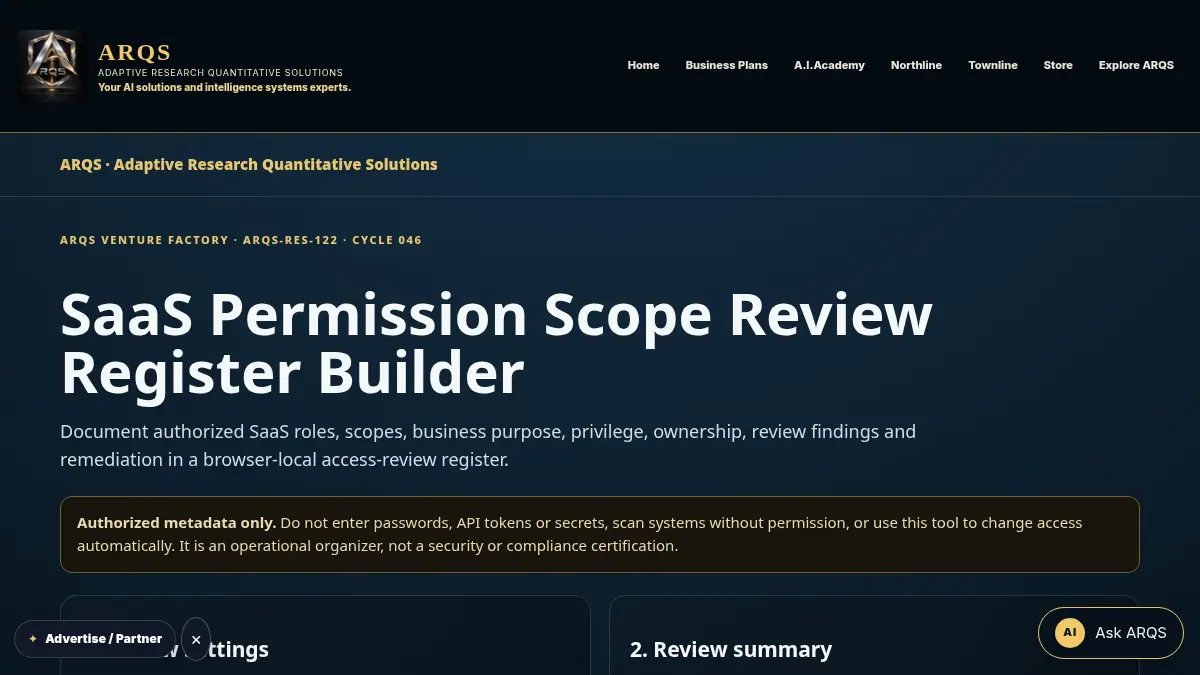Screen dimensions: 1200x675
Task: Open the Home menu item
Action: pos(643,65)
